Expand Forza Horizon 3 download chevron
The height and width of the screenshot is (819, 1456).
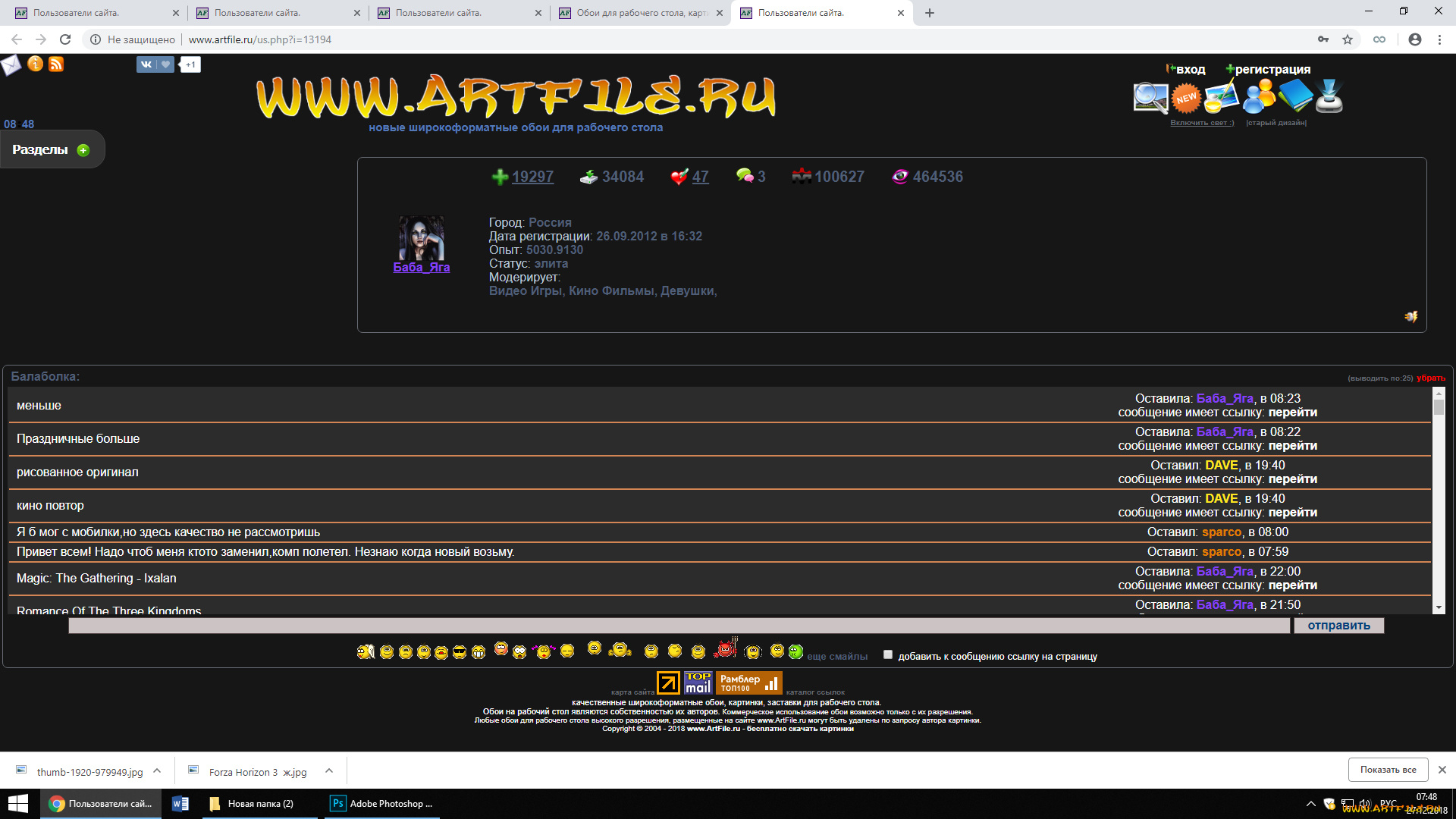click(329, 770)
